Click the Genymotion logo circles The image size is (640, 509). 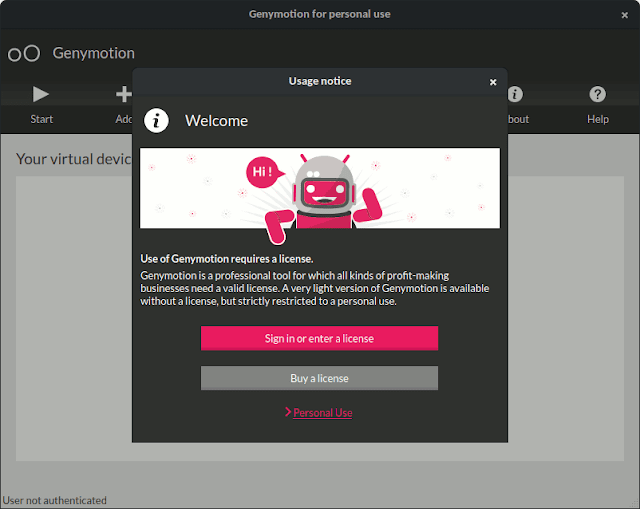24,53
